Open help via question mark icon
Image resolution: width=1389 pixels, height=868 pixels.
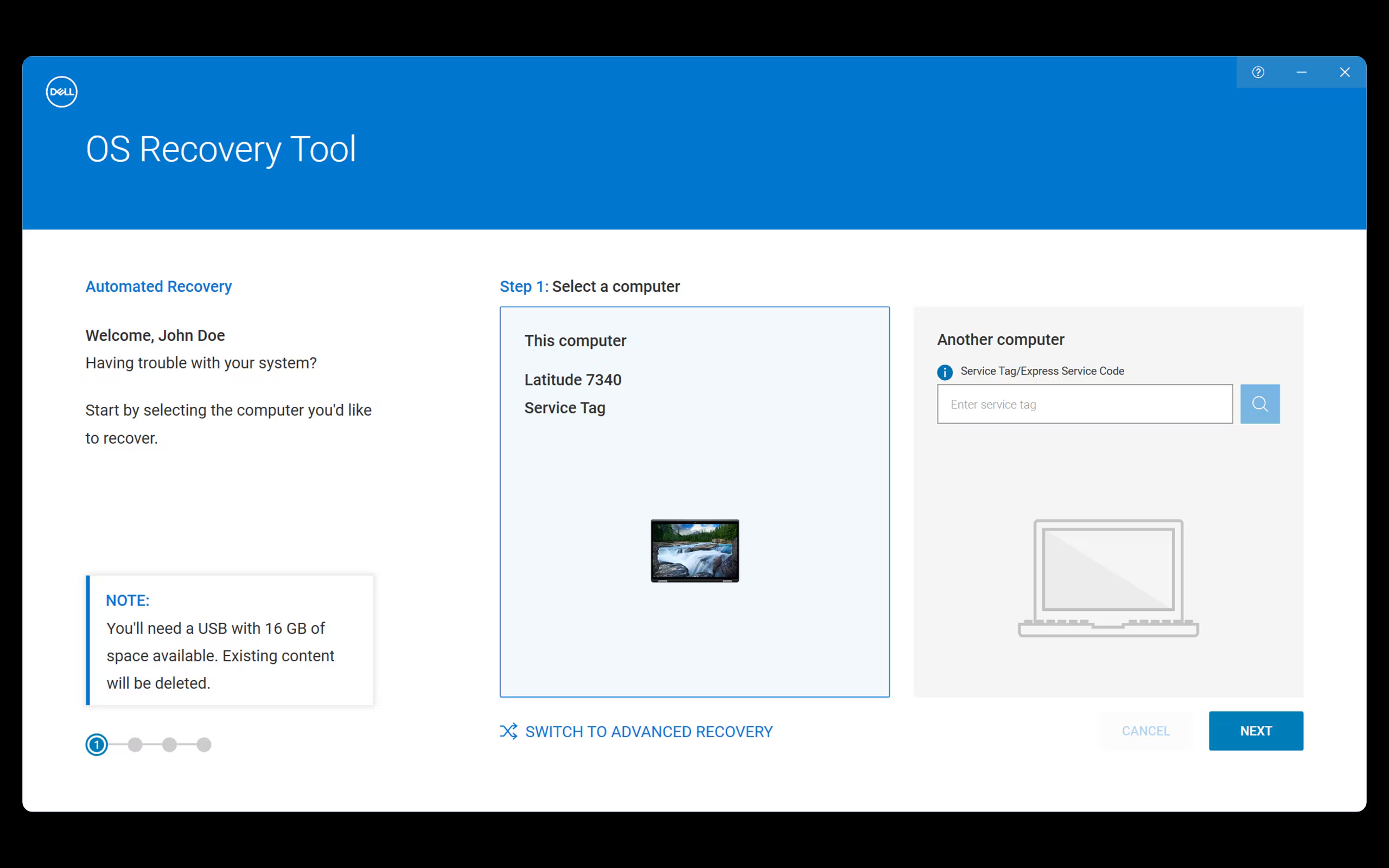[x=1258, y=72]
